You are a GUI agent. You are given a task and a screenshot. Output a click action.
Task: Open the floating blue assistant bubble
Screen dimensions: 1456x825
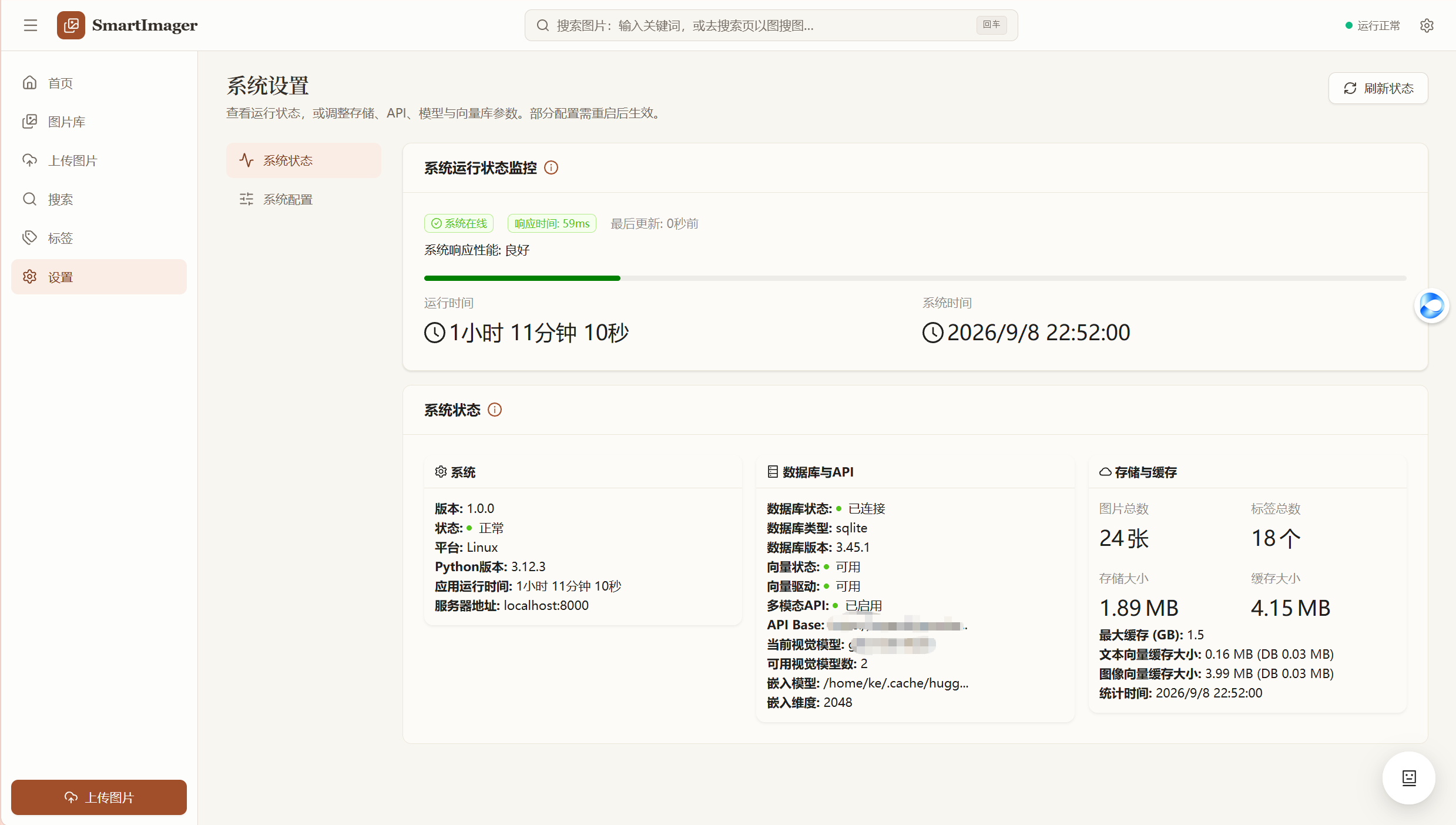(x=1431, y=306)
